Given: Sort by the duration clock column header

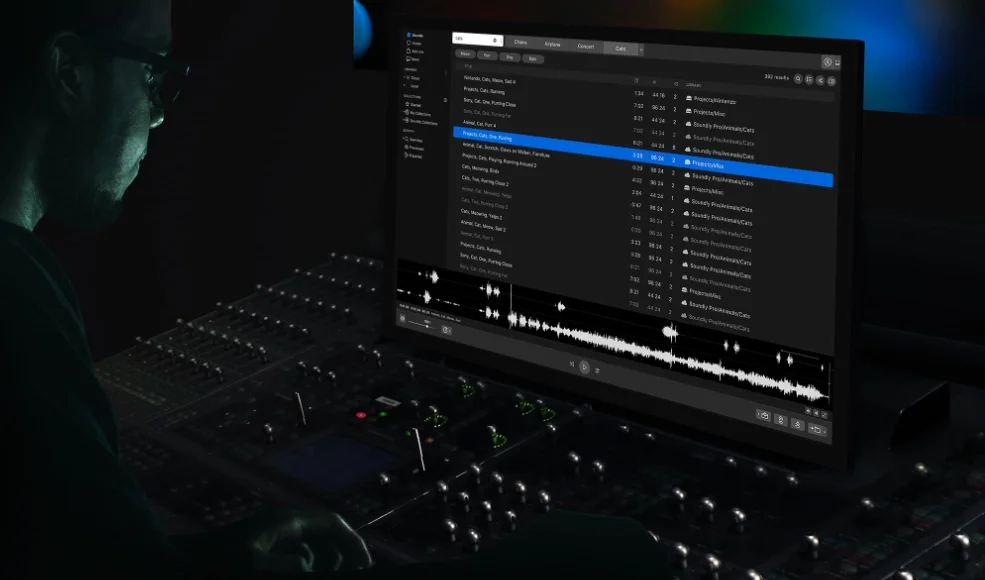Looking at the screenshot, I should coord(636,80).
